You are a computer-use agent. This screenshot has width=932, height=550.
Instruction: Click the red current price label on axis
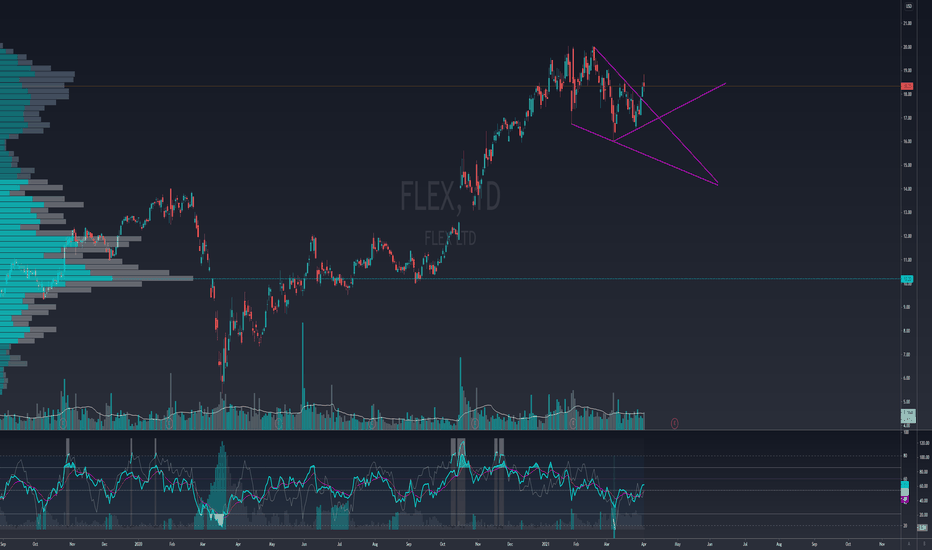[908, 86]
